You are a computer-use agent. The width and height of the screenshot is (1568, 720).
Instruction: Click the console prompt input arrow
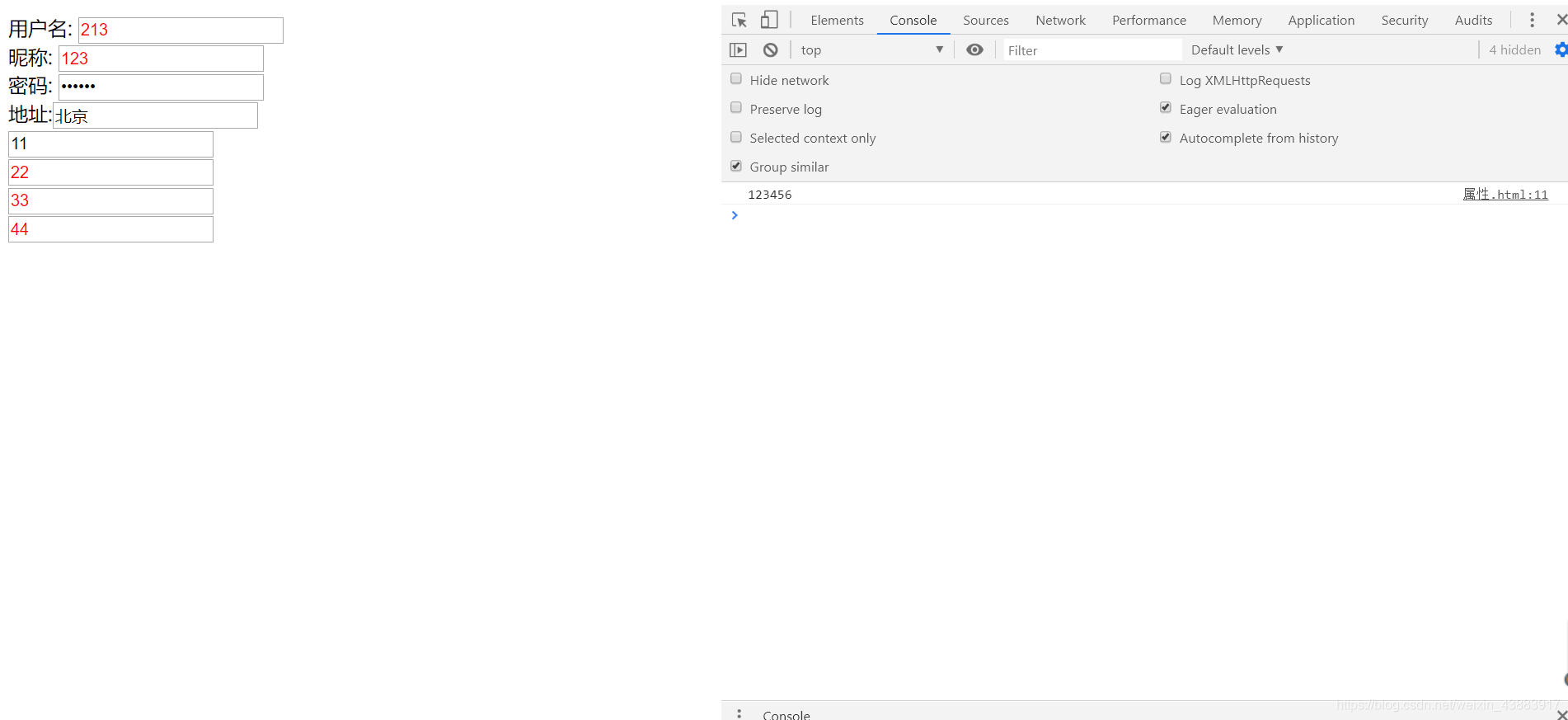[x=735, y=215]
